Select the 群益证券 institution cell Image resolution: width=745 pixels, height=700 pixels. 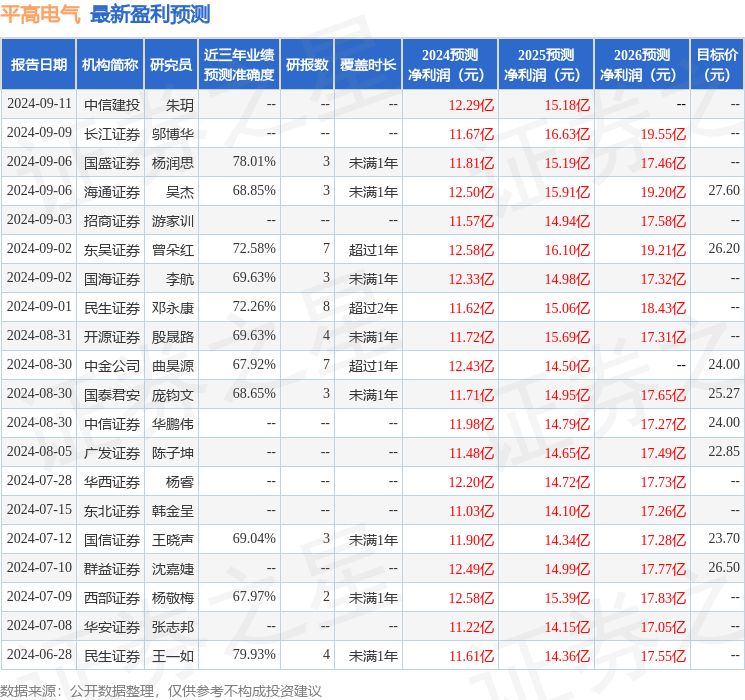112,569
